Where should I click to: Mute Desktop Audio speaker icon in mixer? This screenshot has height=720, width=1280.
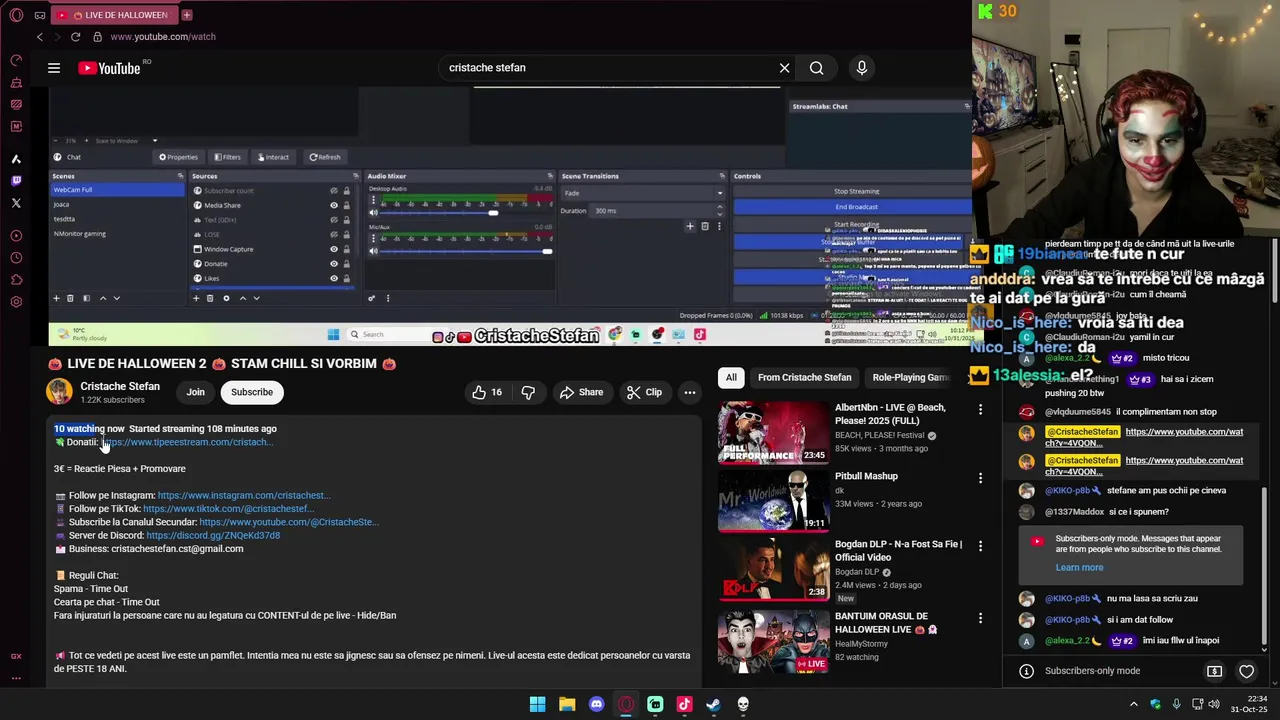pyautogui.click(x=374, y=213)
